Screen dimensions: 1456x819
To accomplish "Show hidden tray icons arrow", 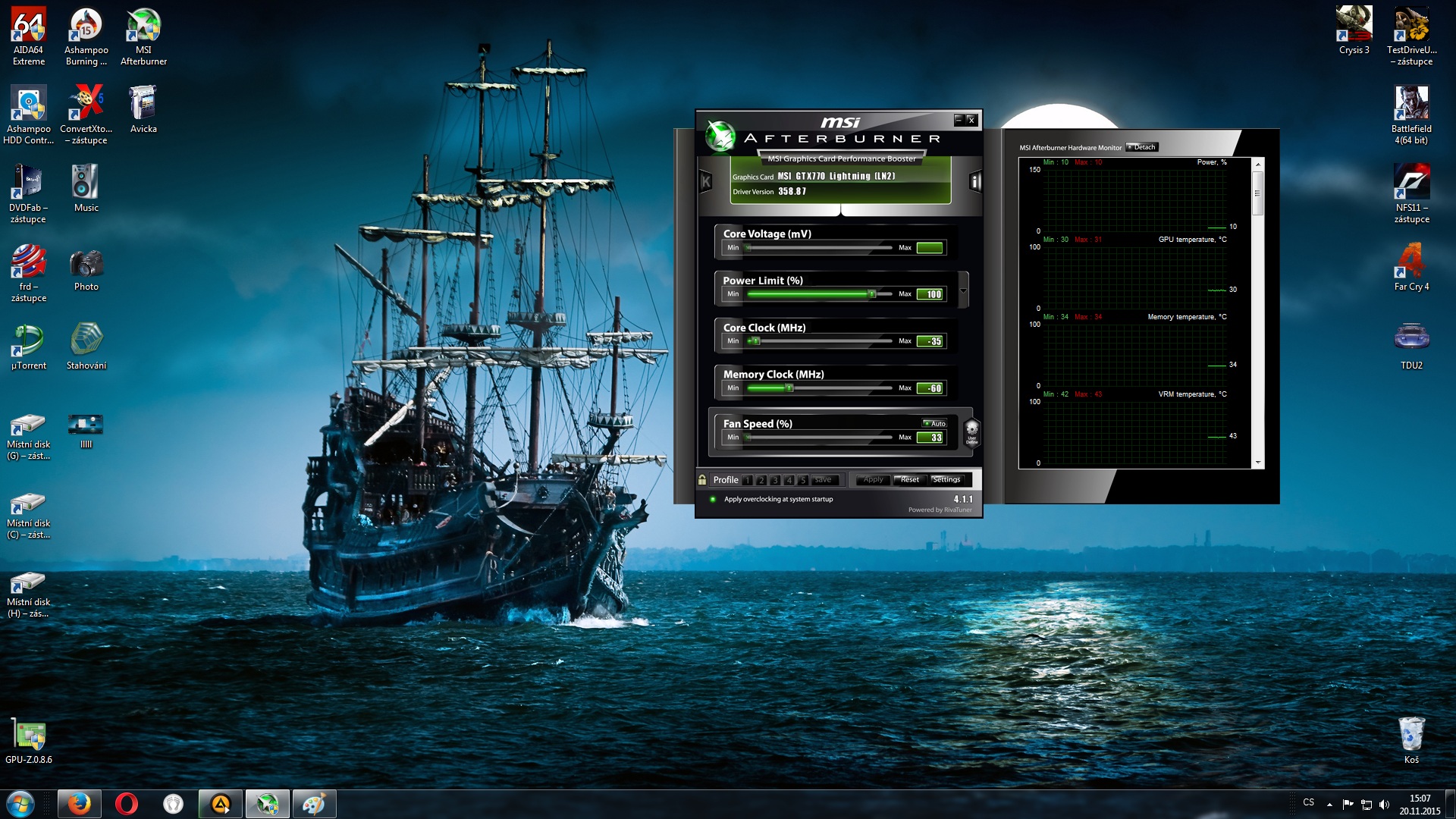I will point(1329,804).
